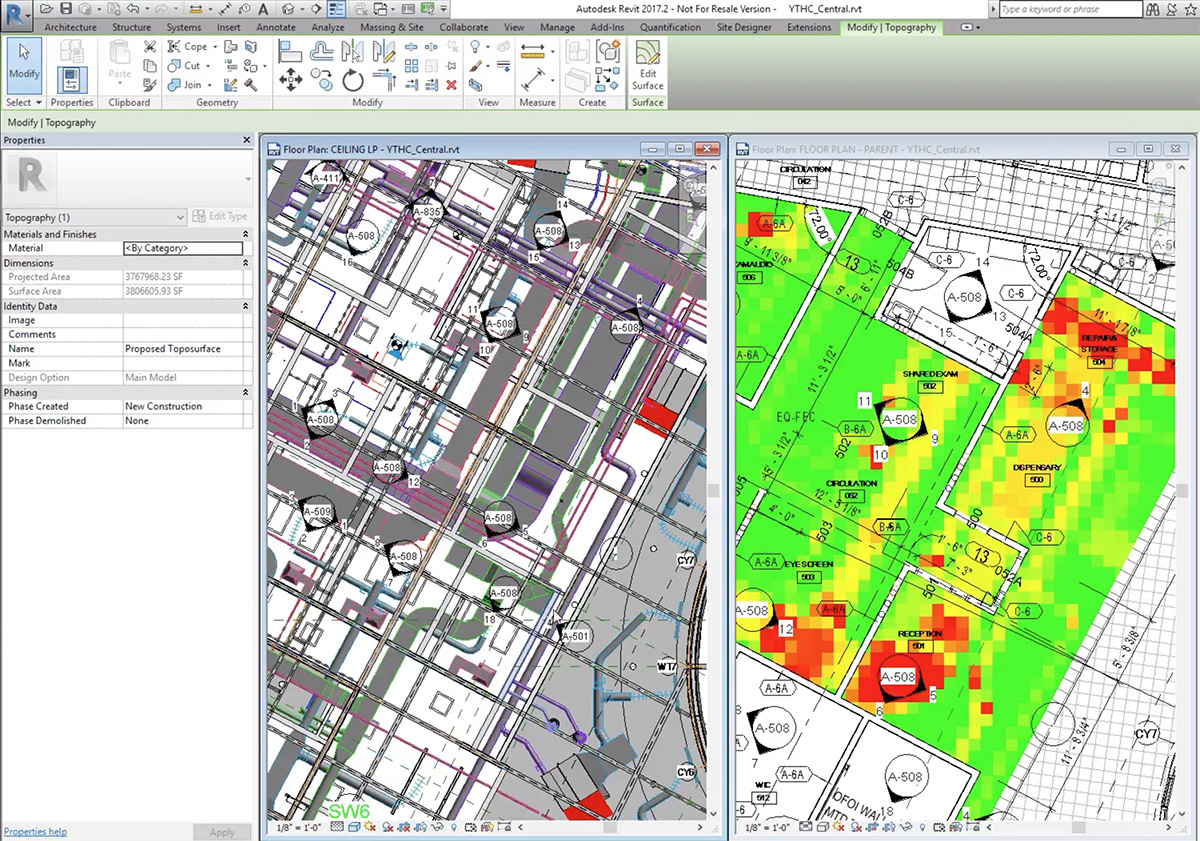The width and height of the screenshot is (1200, 841).
Task: Click the Phase Demolished value None
Action: click(x=183, y=421)
